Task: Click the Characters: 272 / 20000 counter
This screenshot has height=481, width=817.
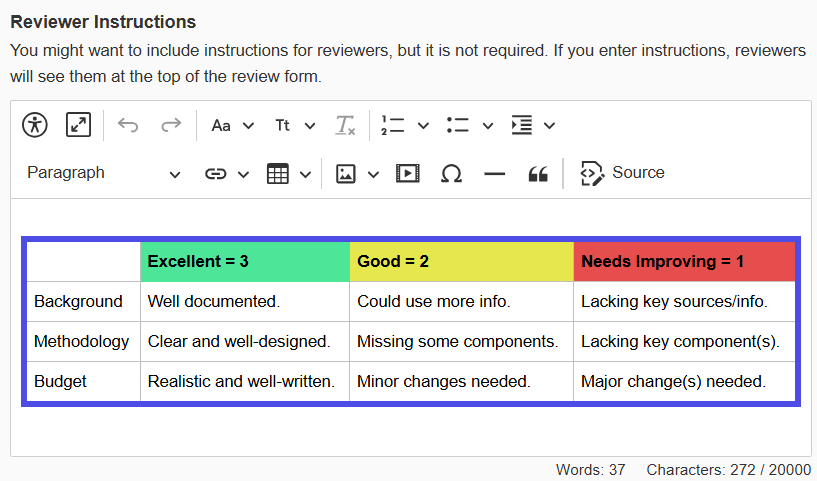Action: pyautogui.click(x=728, y=470)
